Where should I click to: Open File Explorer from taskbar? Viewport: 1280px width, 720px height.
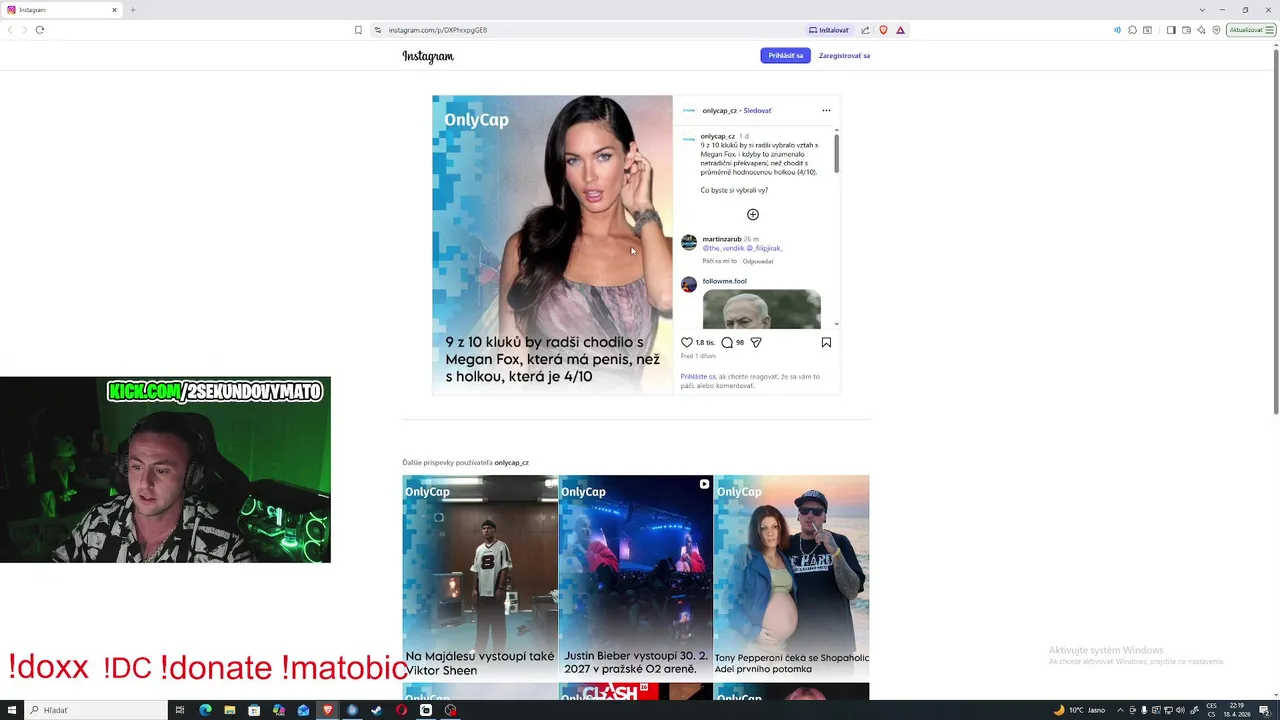click(230, 710)
